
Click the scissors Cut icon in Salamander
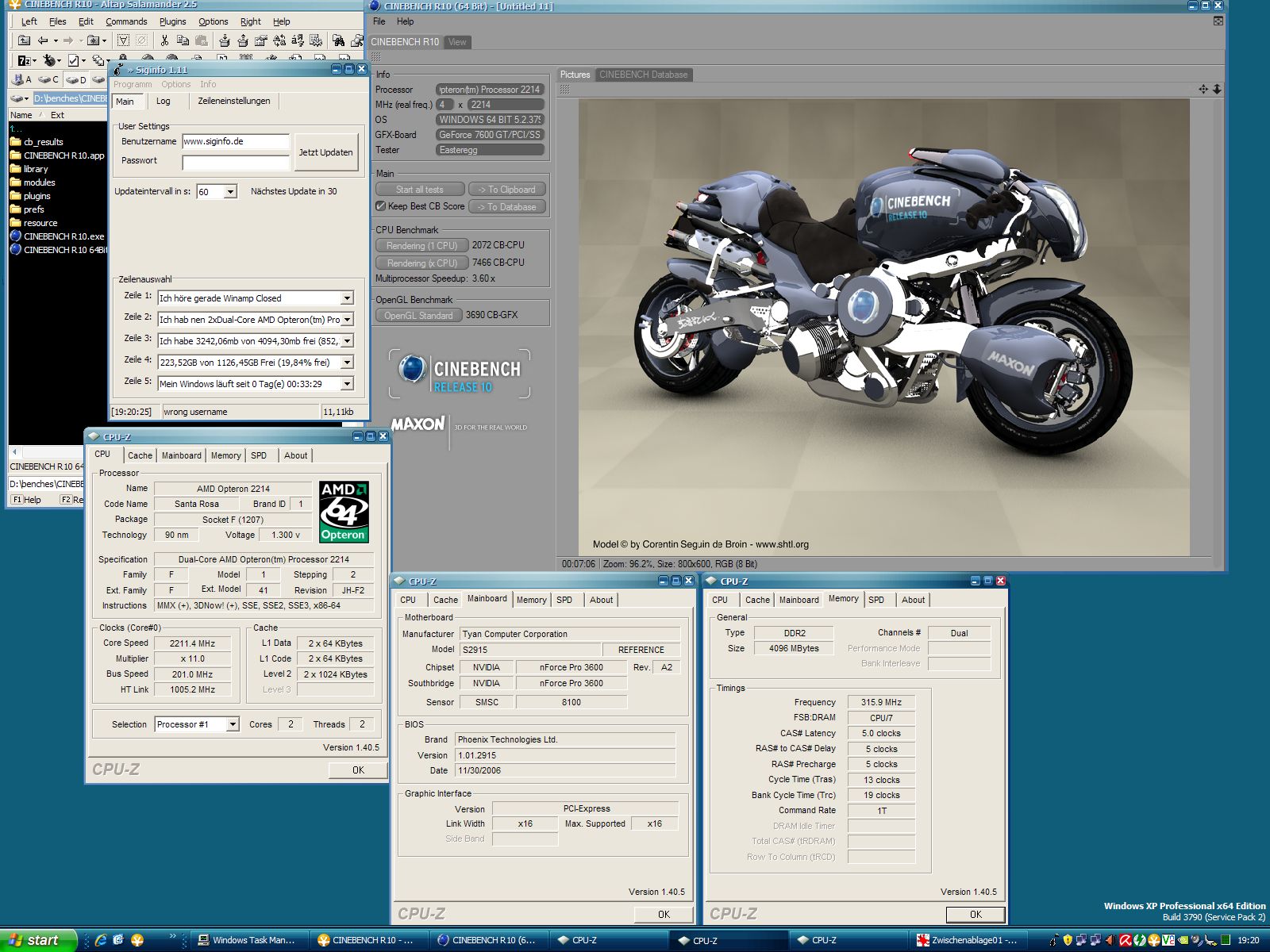(164, 40)
